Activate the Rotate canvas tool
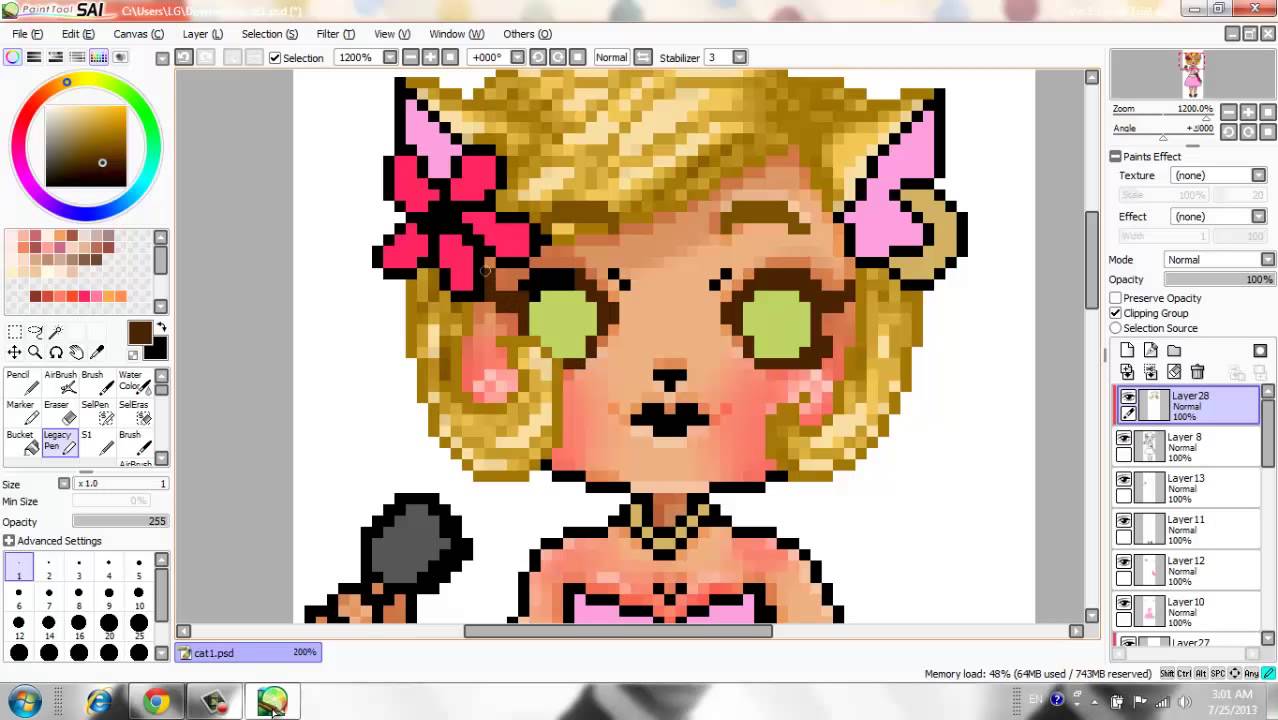Viewport: 1278px width, 720px height. pos(56,352)
